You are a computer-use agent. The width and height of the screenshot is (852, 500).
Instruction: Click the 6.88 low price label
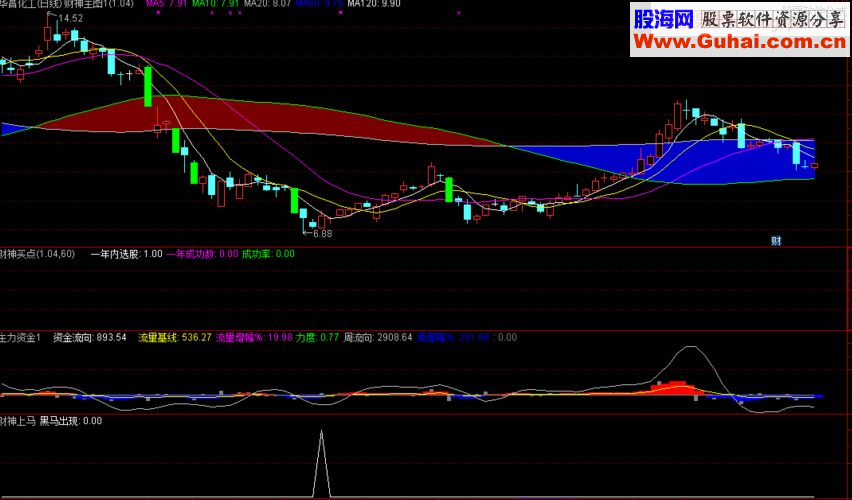click(321, 234)
